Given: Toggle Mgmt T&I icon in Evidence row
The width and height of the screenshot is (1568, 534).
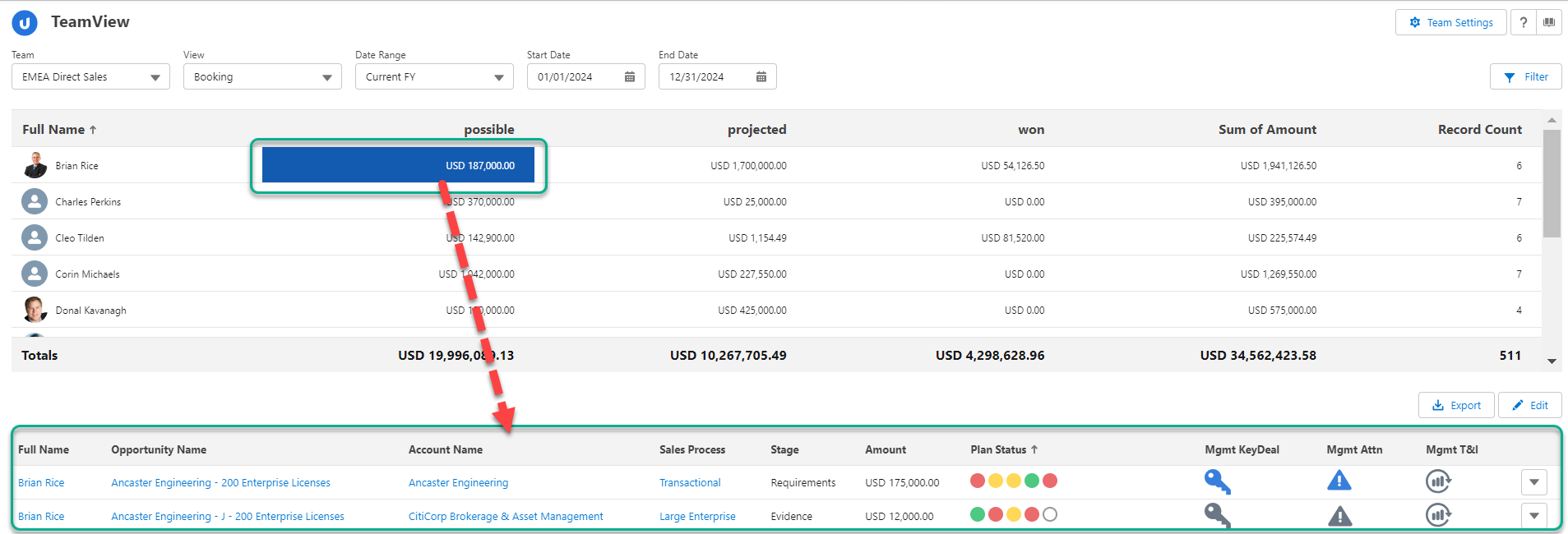Looking at the screenshot, I should pos(1438,515).
